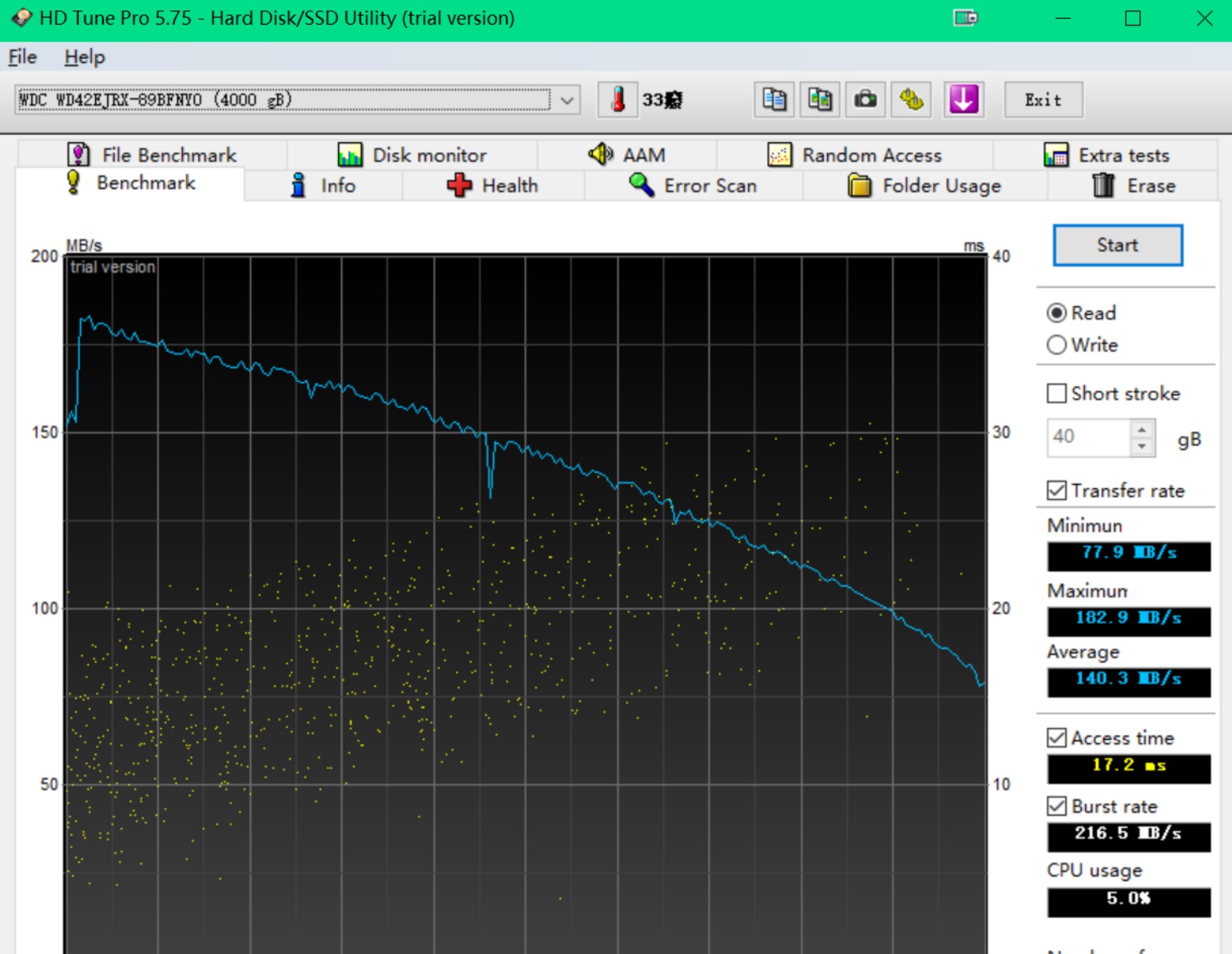Image resolution: width=1232 pixels, height=954 pixels.
Task: Click the purple download arrow icon
Action: pos(964,100)
